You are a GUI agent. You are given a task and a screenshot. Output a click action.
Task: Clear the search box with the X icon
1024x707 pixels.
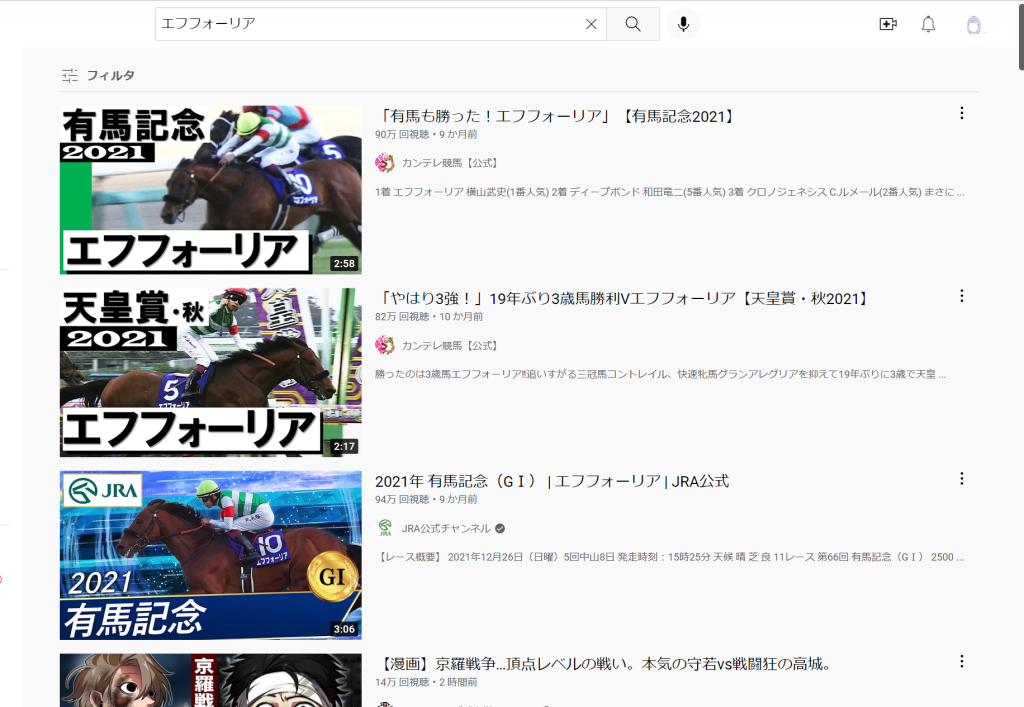[591, 24]
